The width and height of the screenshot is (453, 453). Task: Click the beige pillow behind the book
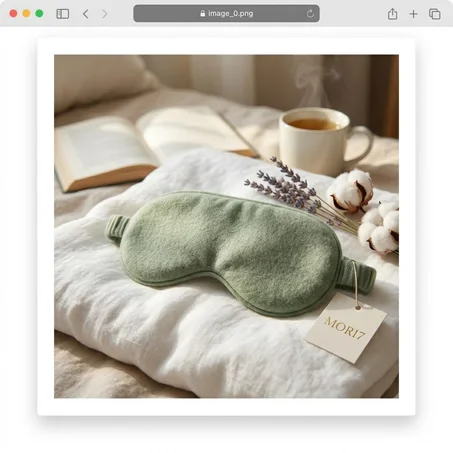click(x=103, y=82)
